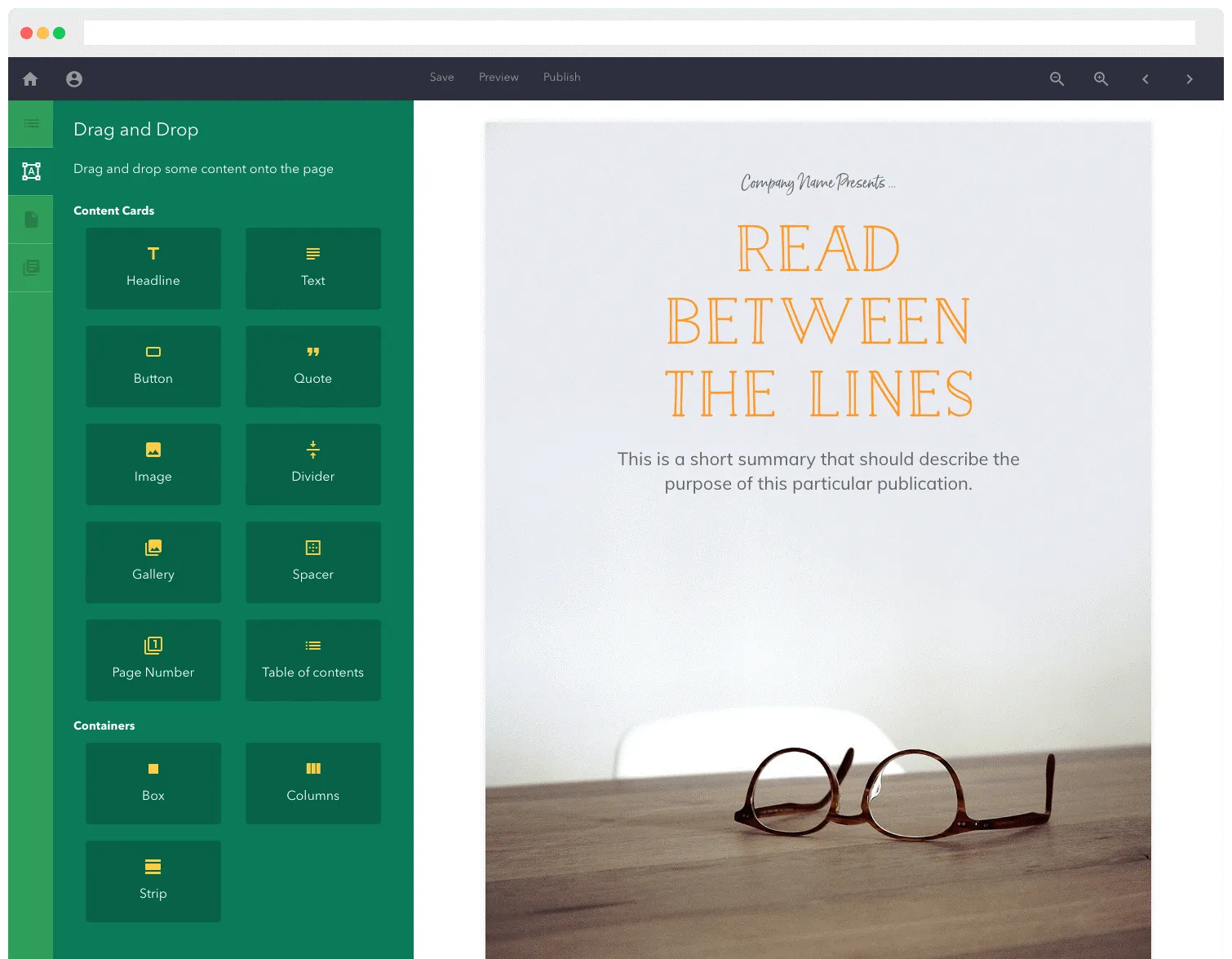Image resolution: width=1232 pixels, height=959 pixels.
Task: Select the Box container card
Action: point(153,784)
